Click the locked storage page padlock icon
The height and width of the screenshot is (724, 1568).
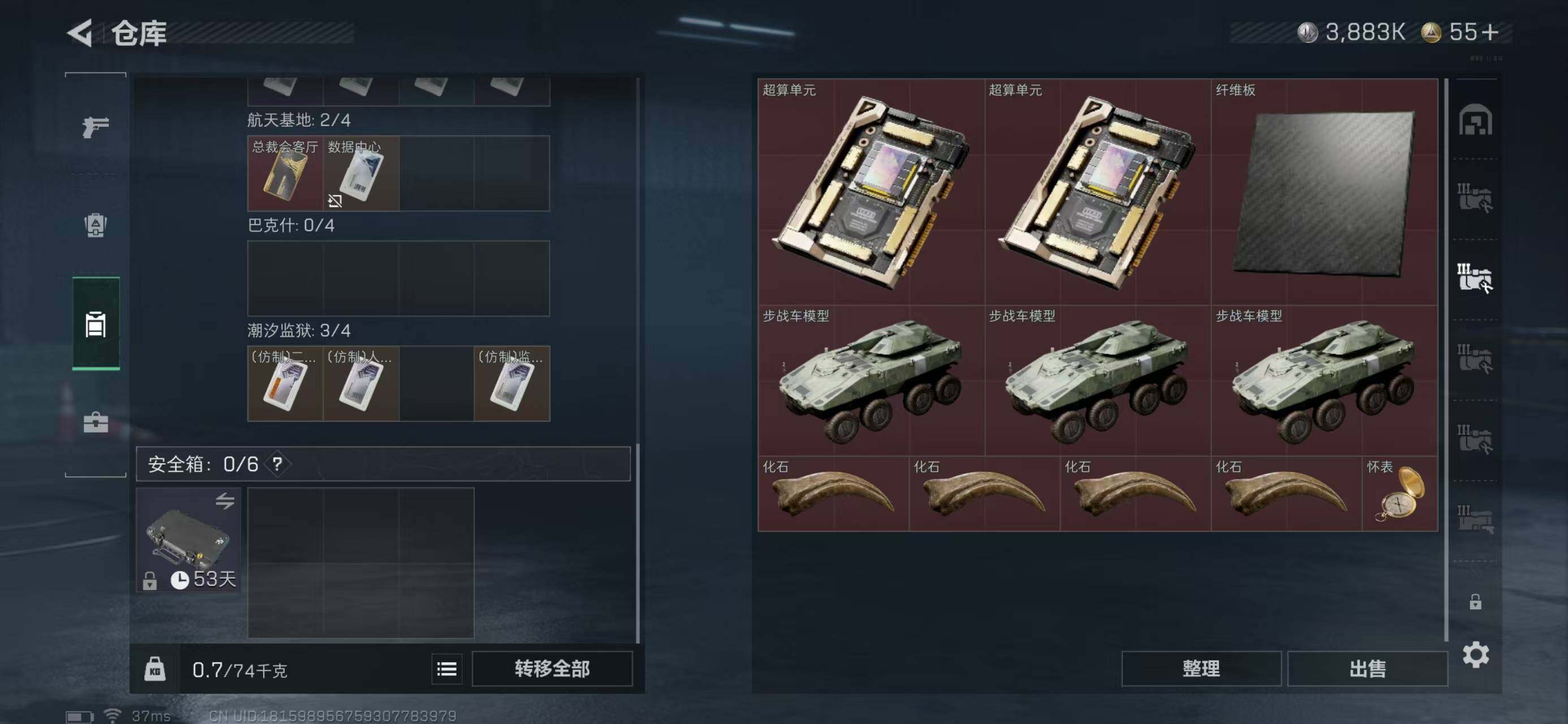click(1475, 602)
